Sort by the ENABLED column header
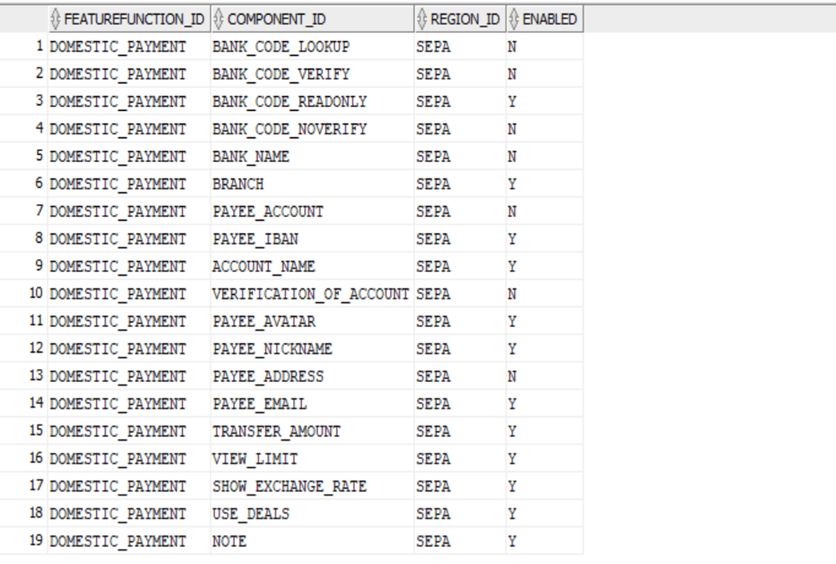 545,19
